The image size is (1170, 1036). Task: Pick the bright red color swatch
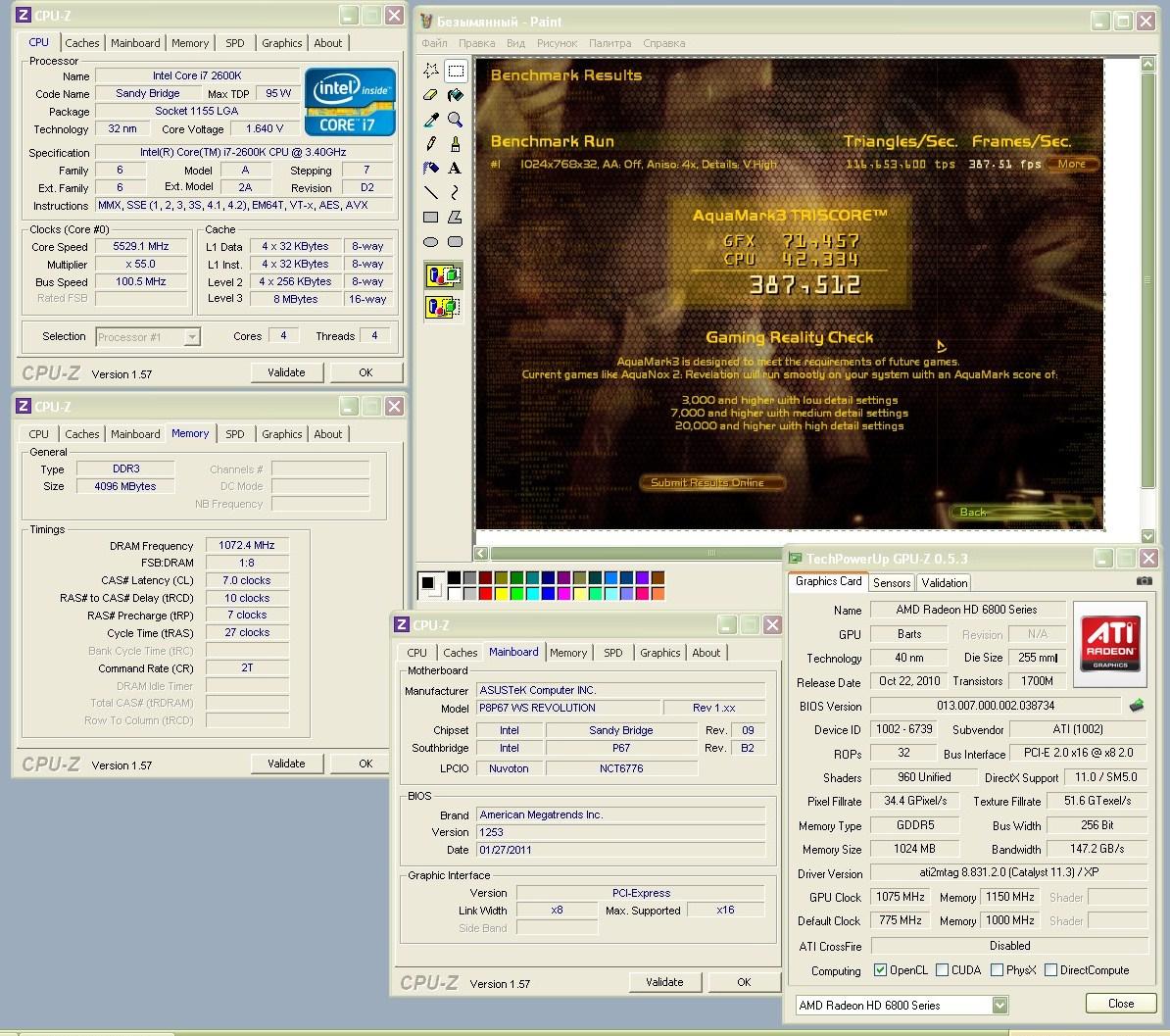(x=485, y=593)
